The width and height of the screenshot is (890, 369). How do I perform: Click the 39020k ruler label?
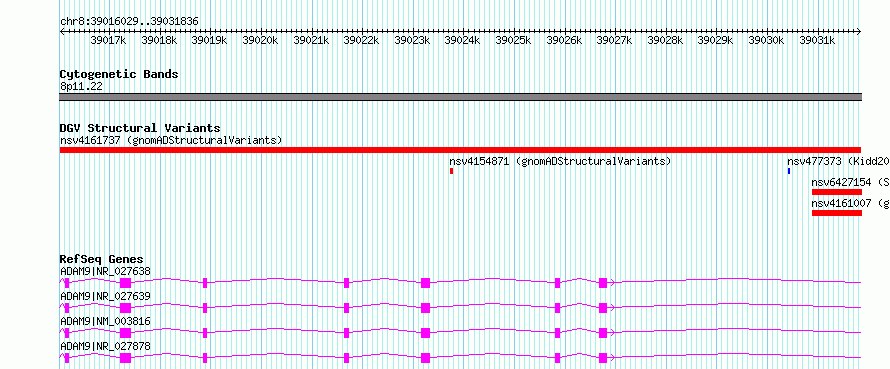(x=261, y=40)
